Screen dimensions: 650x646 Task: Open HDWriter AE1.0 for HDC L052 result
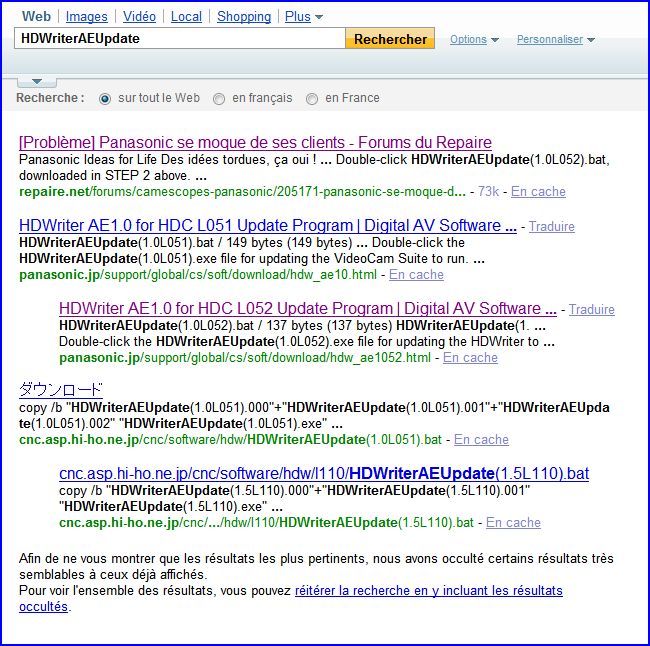(308, 308)
